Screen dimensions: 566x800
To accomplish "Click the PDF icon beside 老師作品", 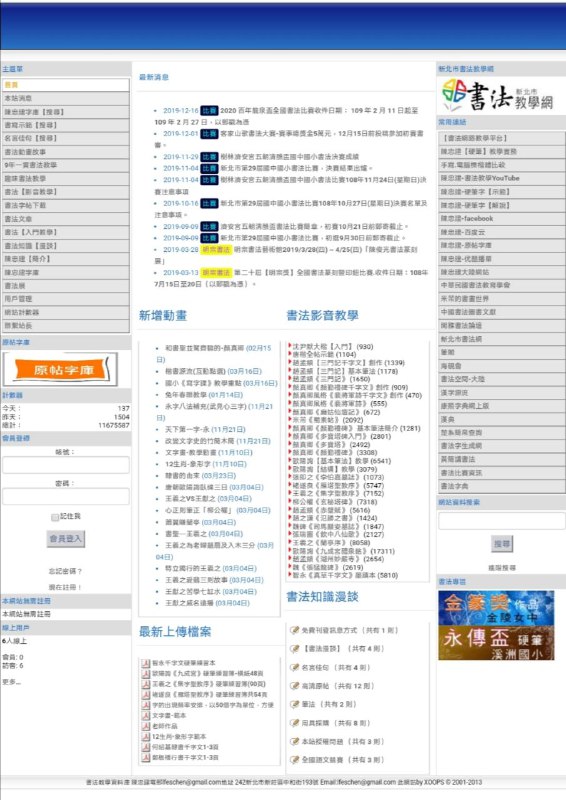I will click(146, 726).
